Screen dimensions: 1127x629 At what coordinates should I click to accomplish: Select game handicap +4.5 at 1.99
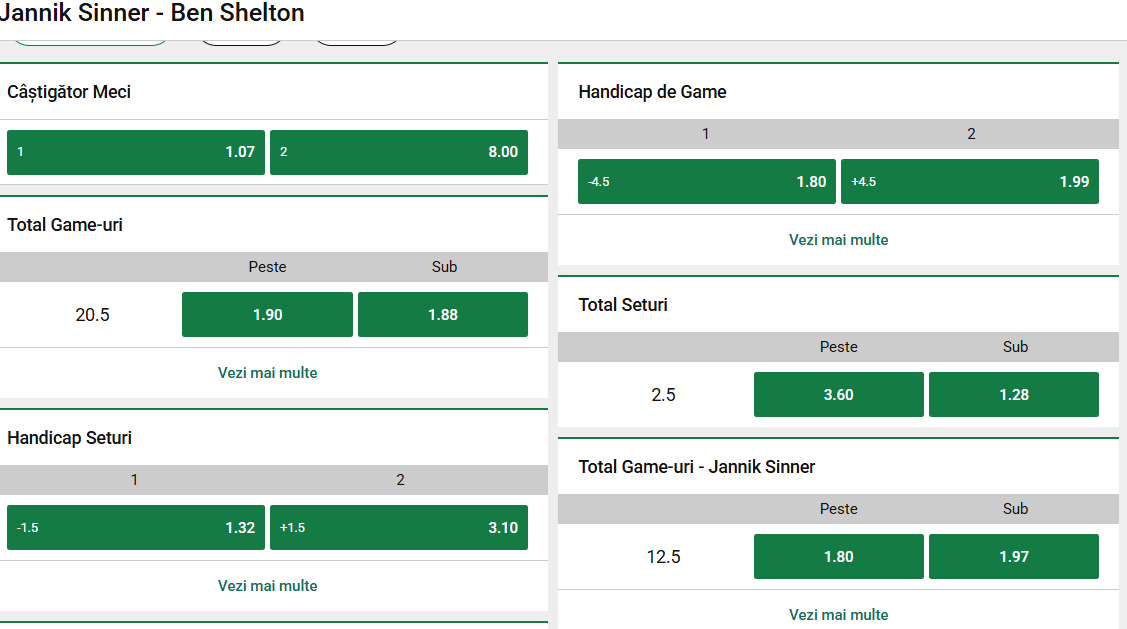pyautogui.click(x=970, y=181)
